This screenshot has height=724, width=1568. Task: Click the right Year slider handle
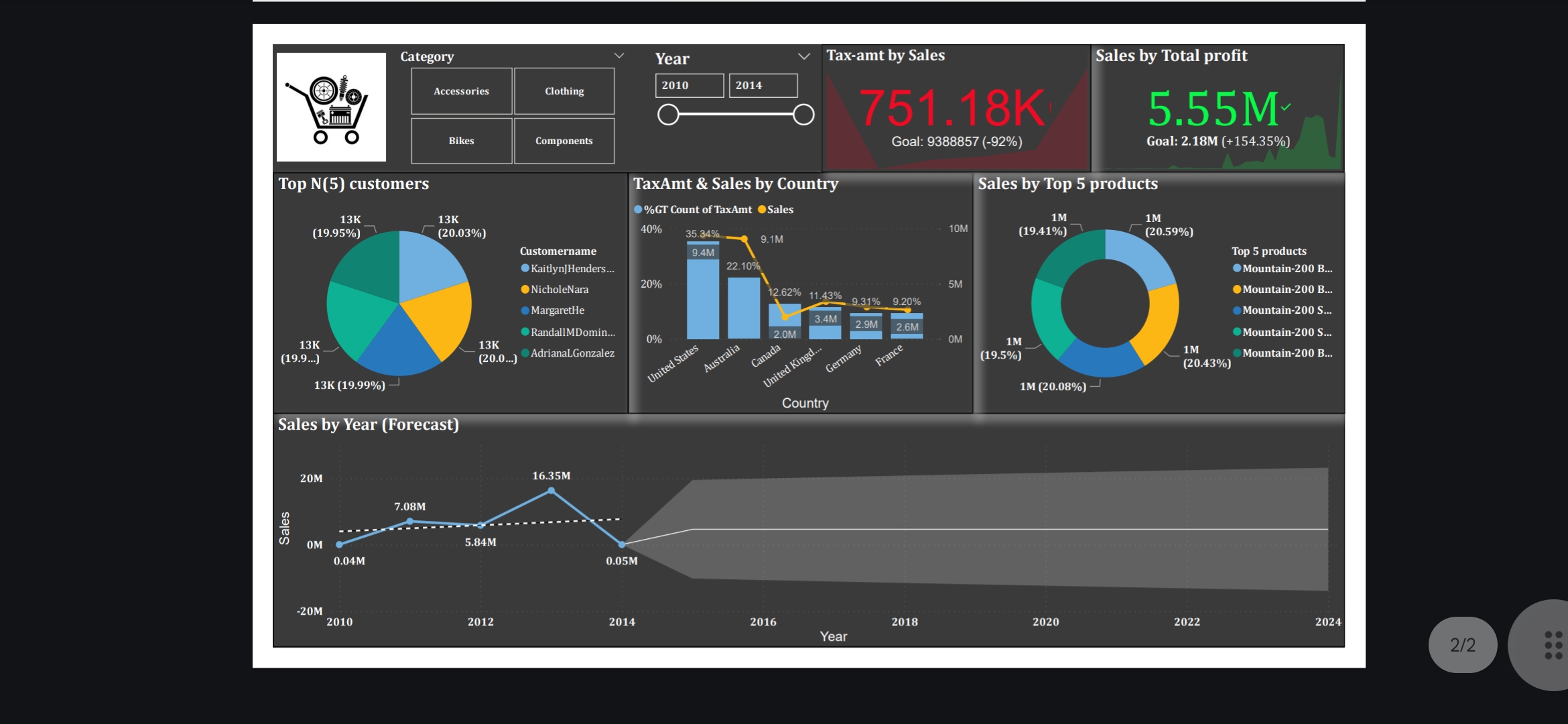pos(803,115)
